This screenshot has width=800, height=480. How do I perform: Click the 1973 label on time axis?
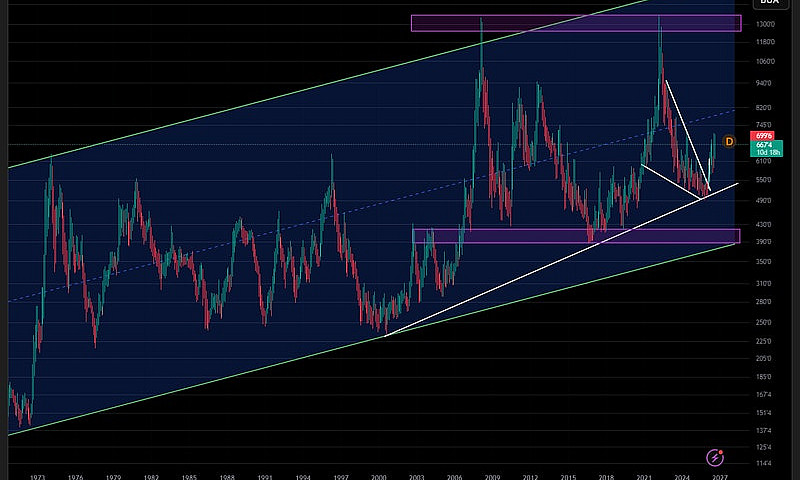(x=37, y=477)
